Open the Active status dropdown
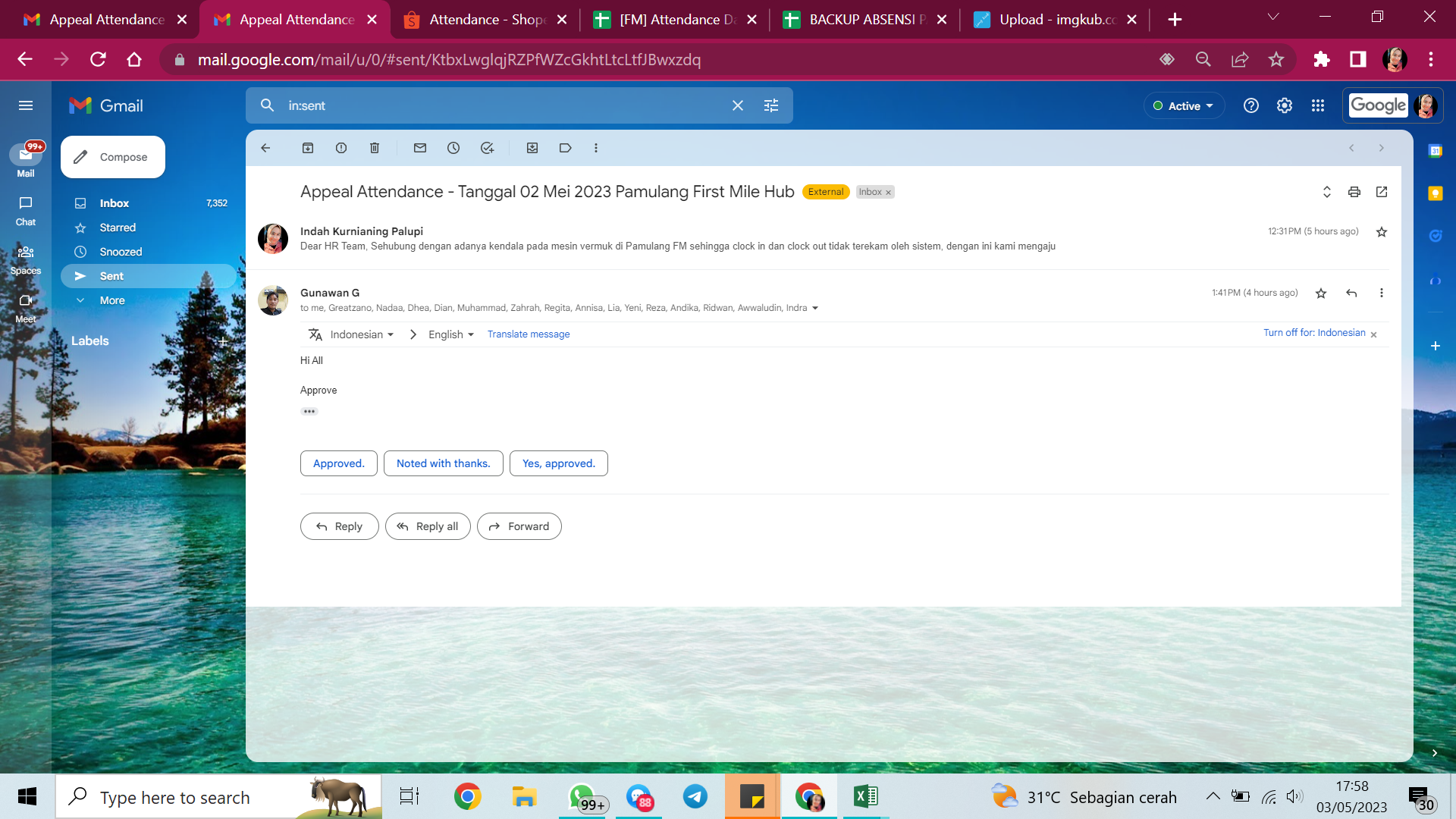The image size is (1456, 819). coord(1184,106)
